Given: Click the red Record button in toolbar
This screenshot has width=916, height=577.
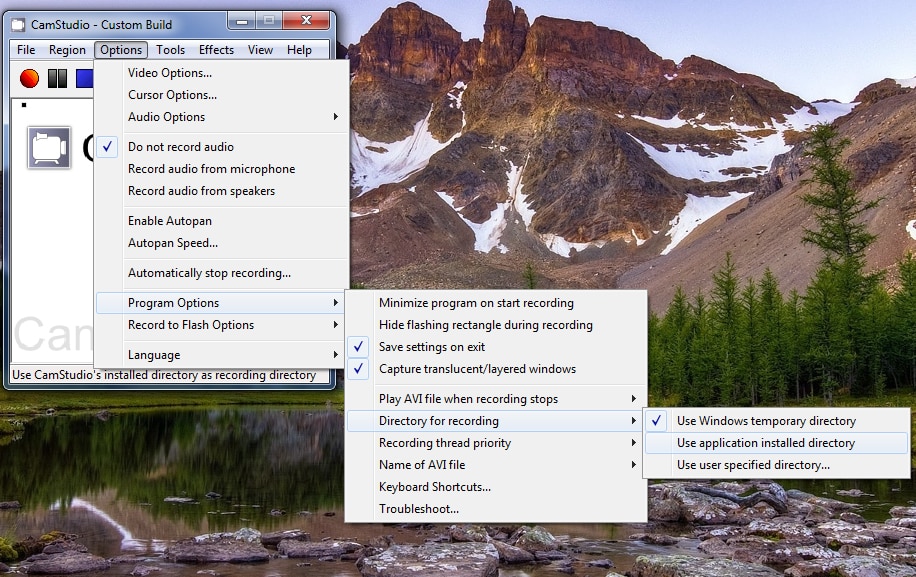Looking at the screenshot, I should [x=30, y=78].
